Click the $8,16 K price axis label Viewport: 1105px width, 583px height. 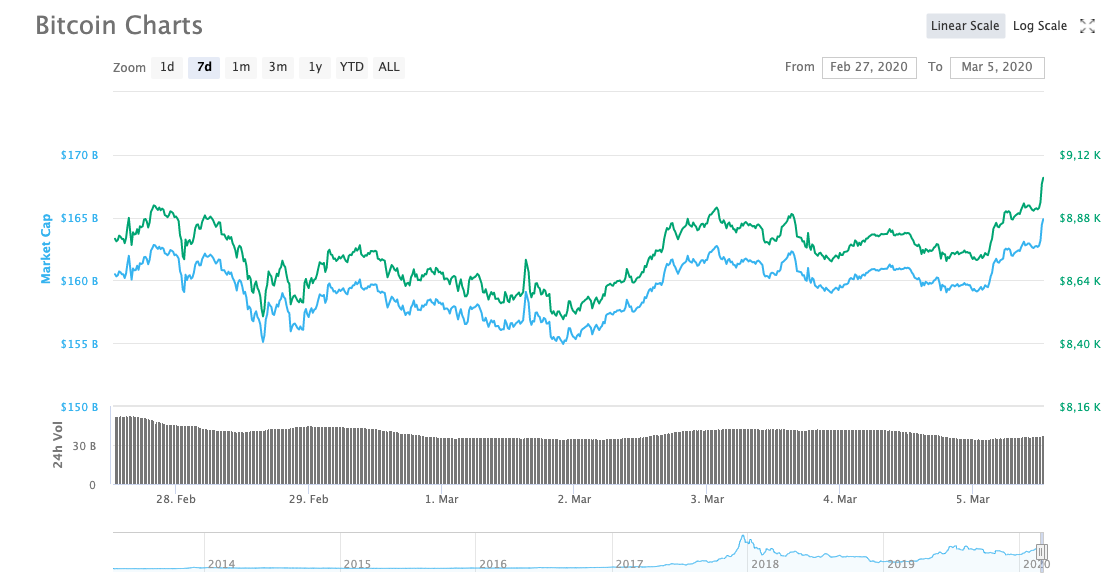pyautogui.click(x=1080, y=407)
